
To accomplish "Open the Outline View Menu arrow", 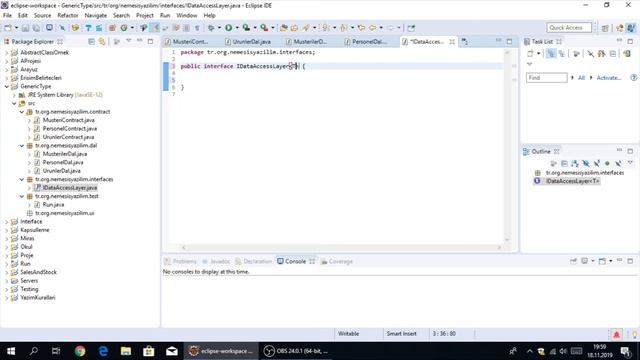I will (x=630, y=163).
